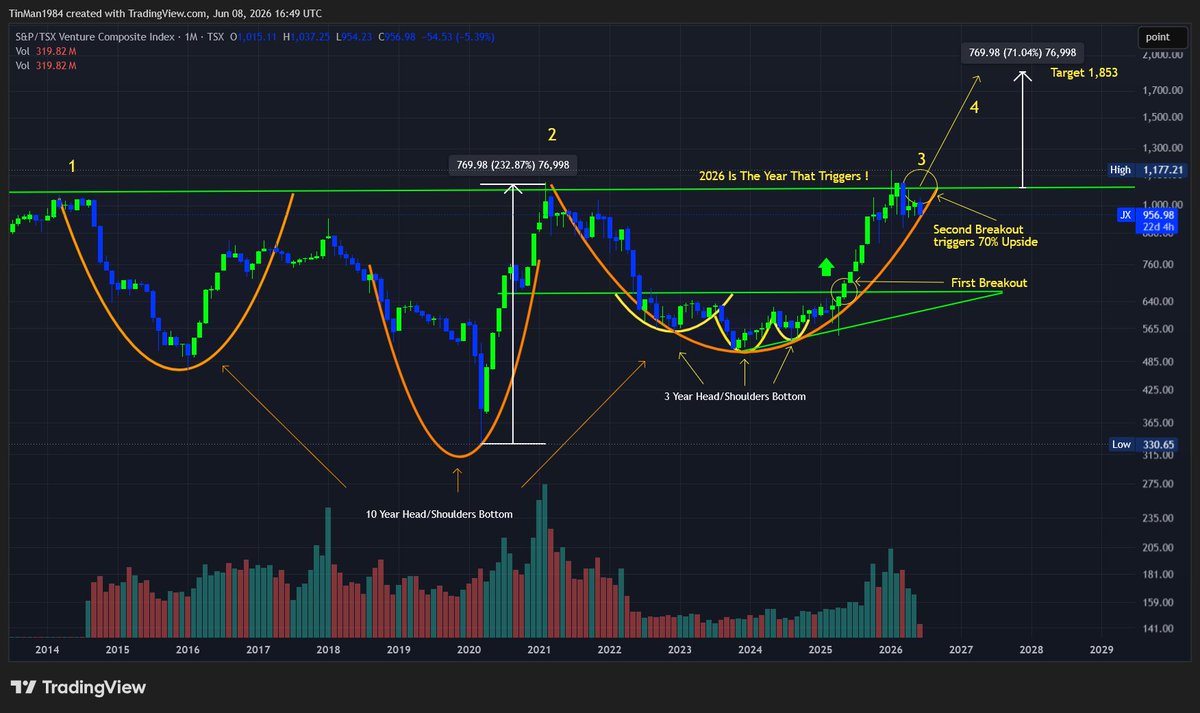Click 2020 on the time axis

[x=469, y=649]
